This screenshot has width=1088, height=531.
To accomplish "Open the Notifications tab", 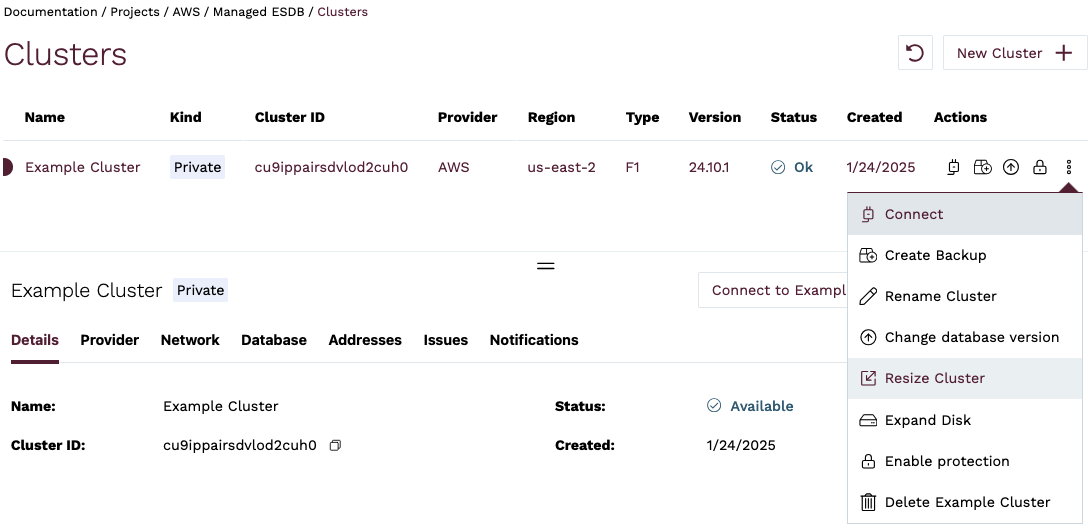I will click(534, 340).
